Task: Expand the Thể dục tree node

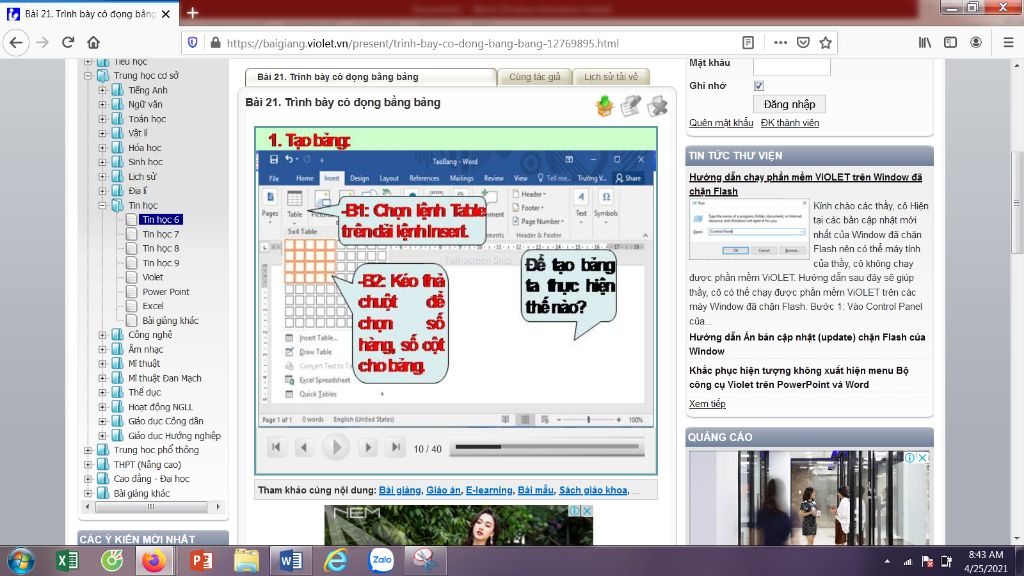Action: tap(102, 392)
